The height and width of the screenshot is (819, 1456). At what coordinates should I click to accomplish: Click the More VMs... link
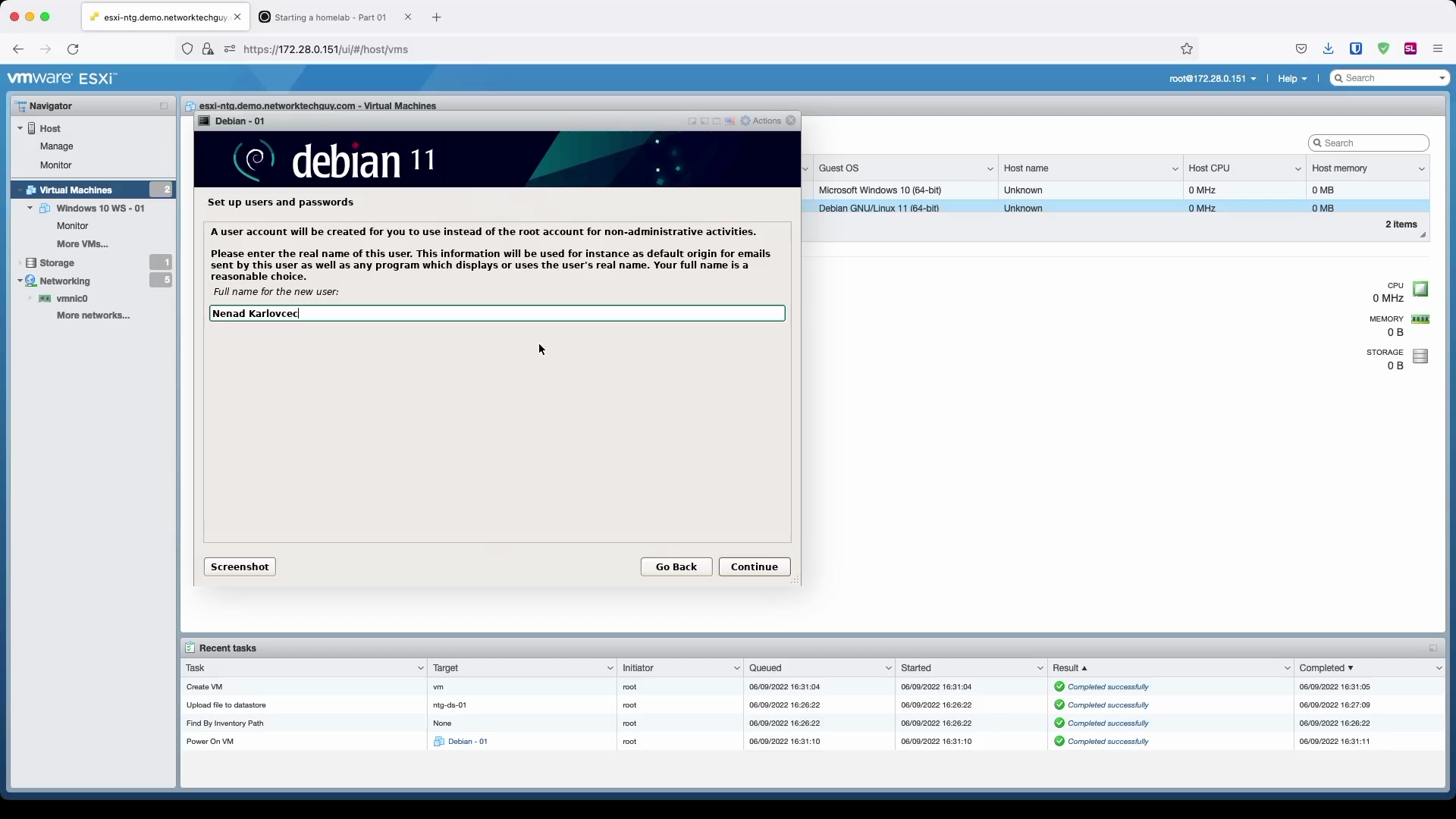coord(83,244)
